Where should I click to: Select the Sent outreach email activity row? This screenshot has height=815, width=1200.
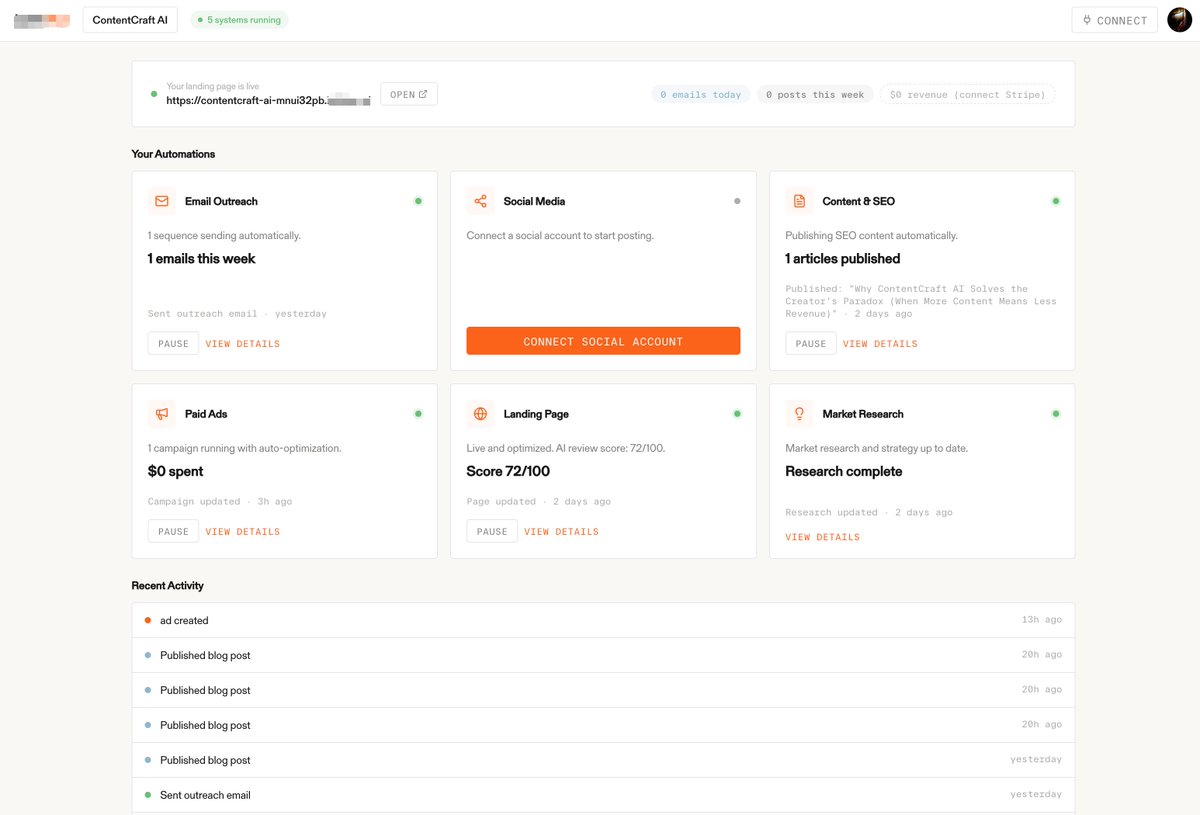click(x=603, y=795)
